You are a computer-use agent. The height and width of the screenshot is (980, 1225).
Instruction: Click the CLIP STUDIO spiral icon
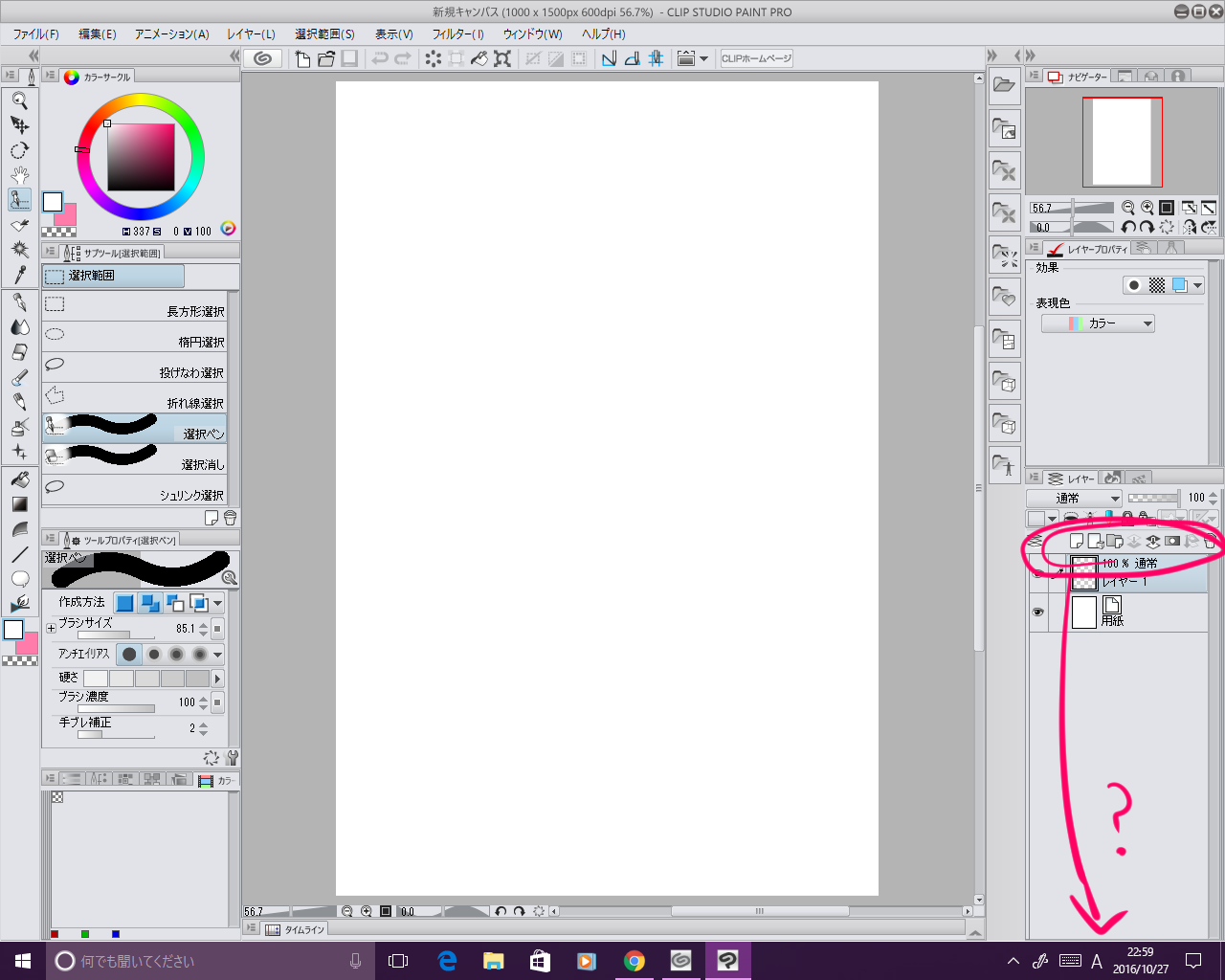pyautogui.click(x=262, y=58)
